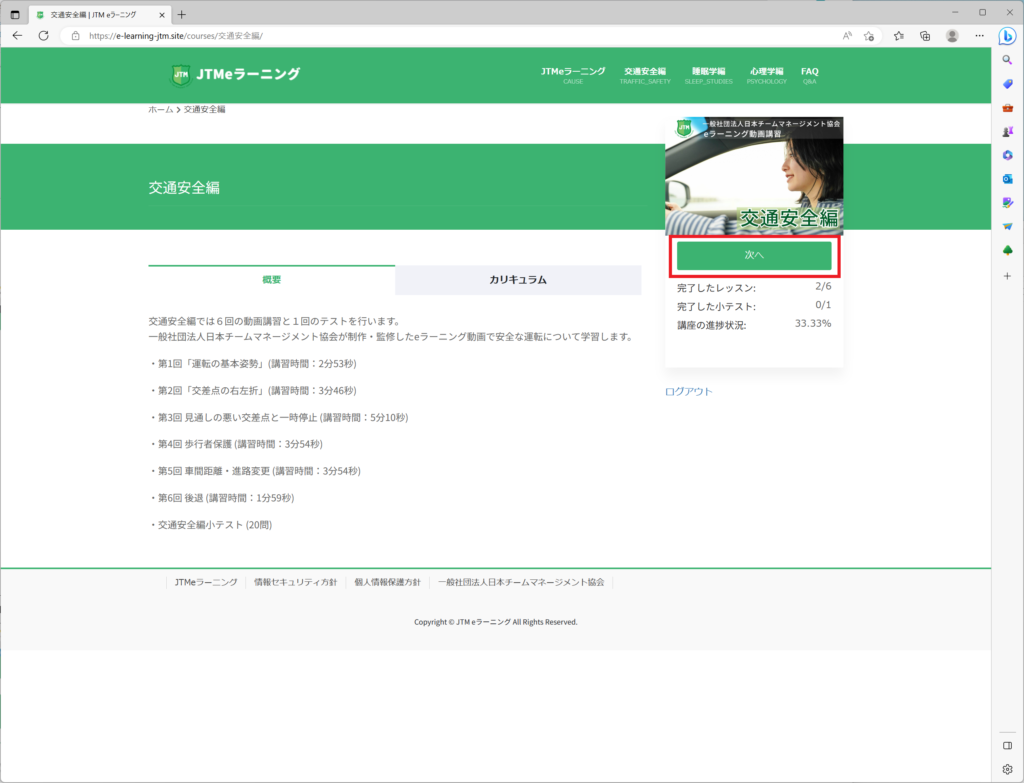Open the sidebar search magnifier icon
Screen dimensions: 1024x783
pyautogui.click(x=1007, y=60)
